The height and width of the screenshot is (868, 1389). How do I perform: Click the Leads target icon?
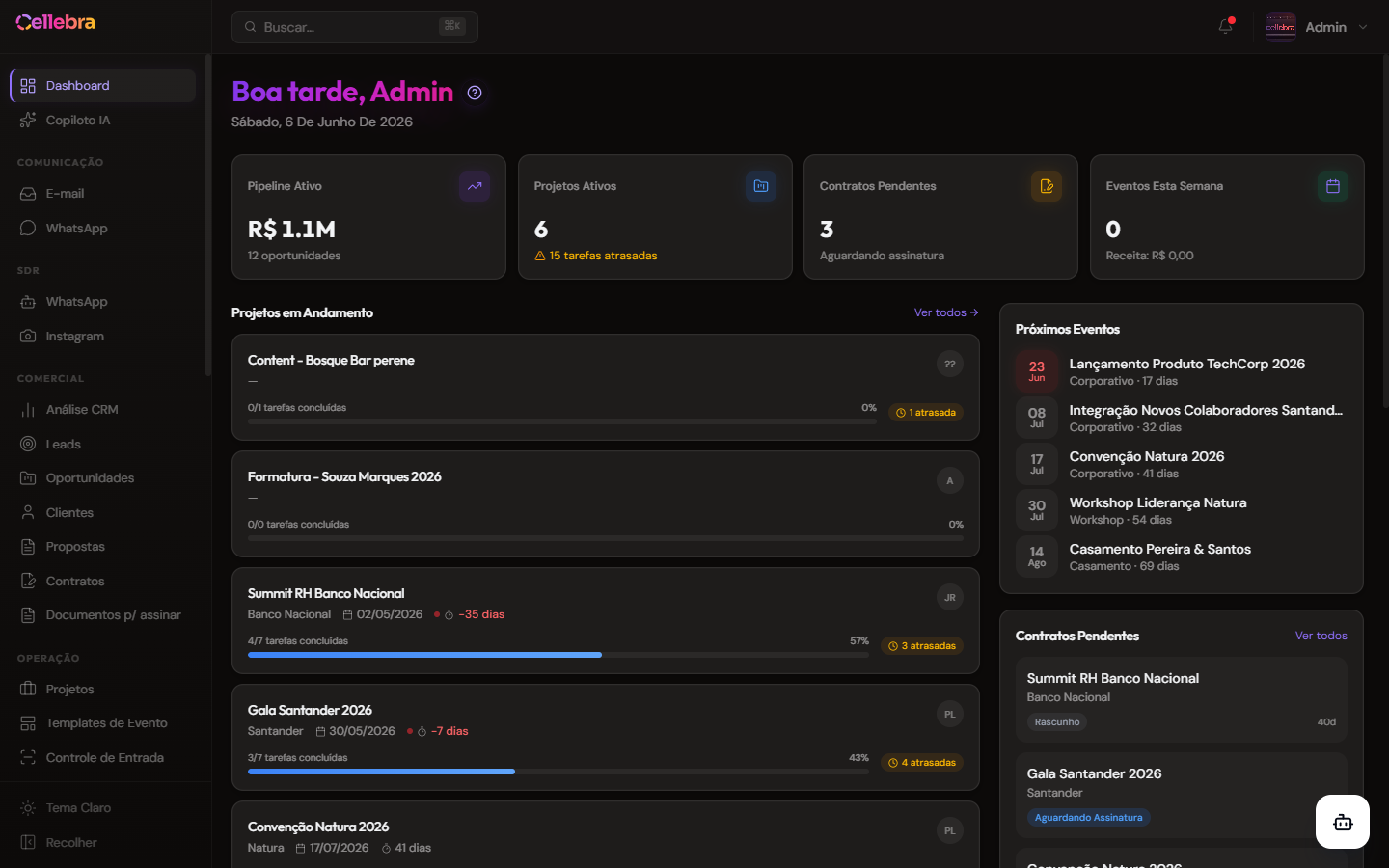[28, 445]
